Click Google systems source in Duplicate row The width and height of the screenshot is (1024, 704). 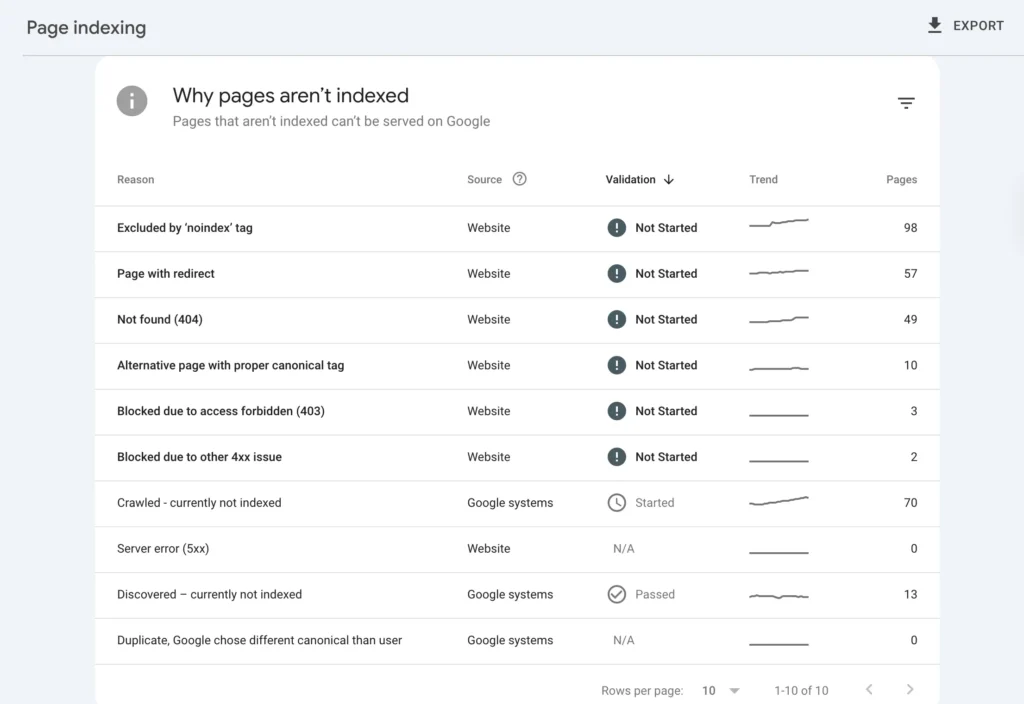tap(510, 641)
